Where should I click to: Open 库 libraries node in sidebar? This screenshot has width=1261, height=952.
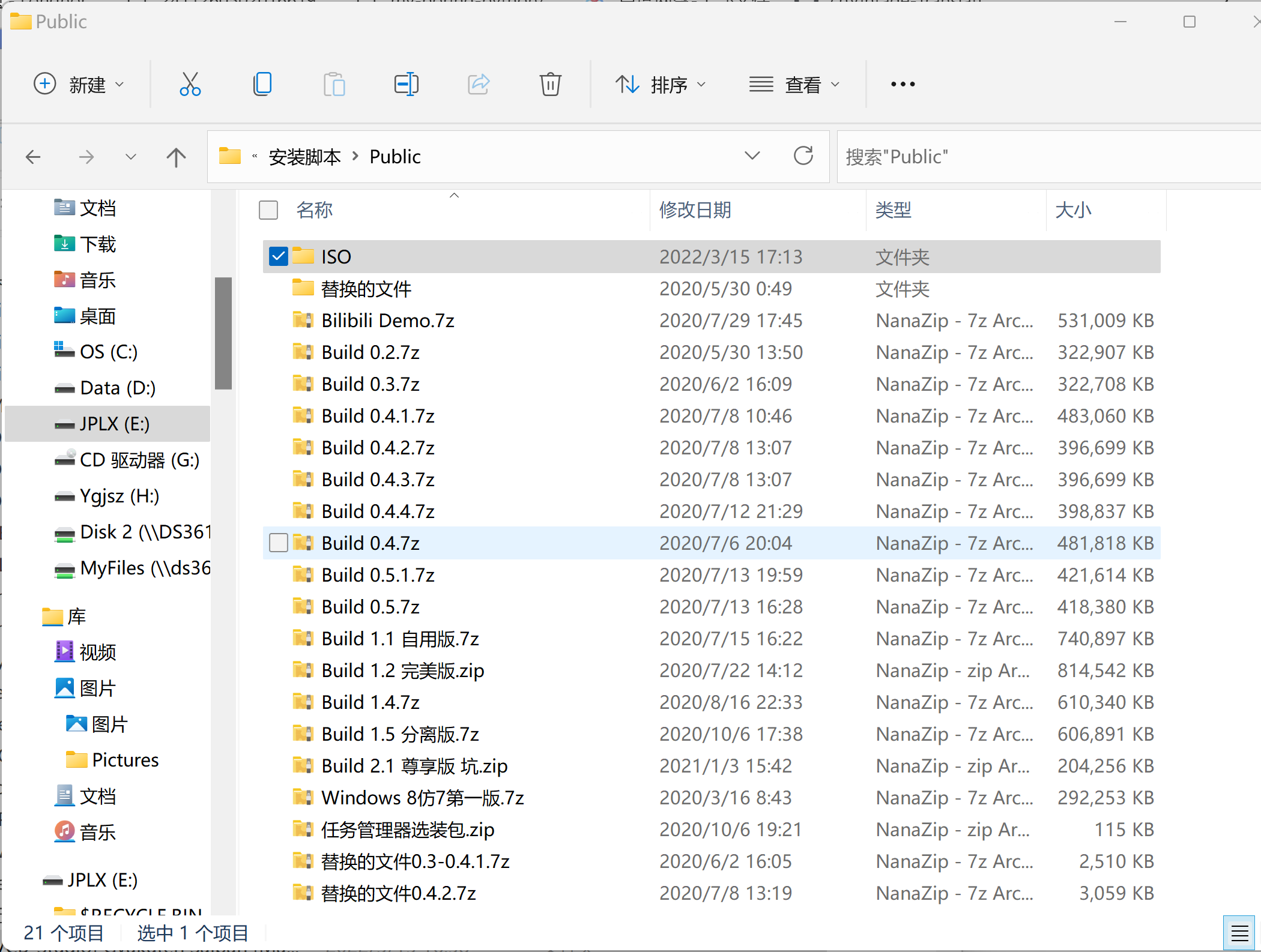pos(64,616)
